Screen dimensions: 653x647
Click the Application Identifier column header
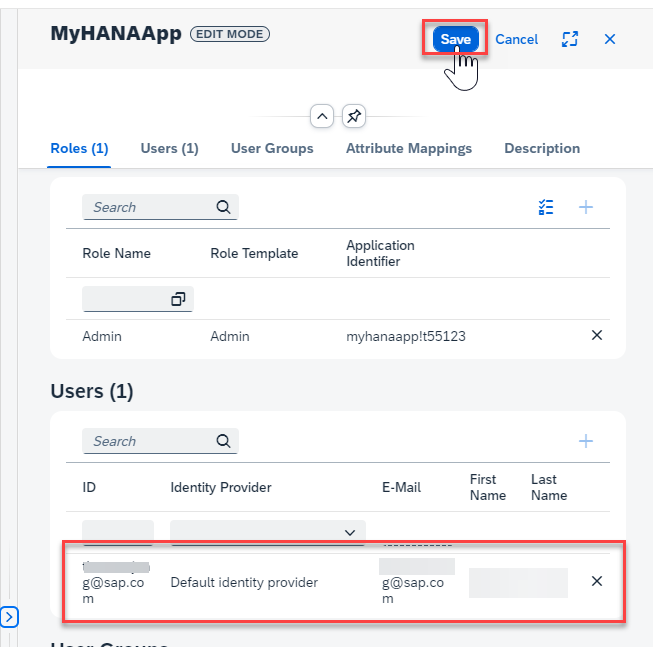(380, 253)
